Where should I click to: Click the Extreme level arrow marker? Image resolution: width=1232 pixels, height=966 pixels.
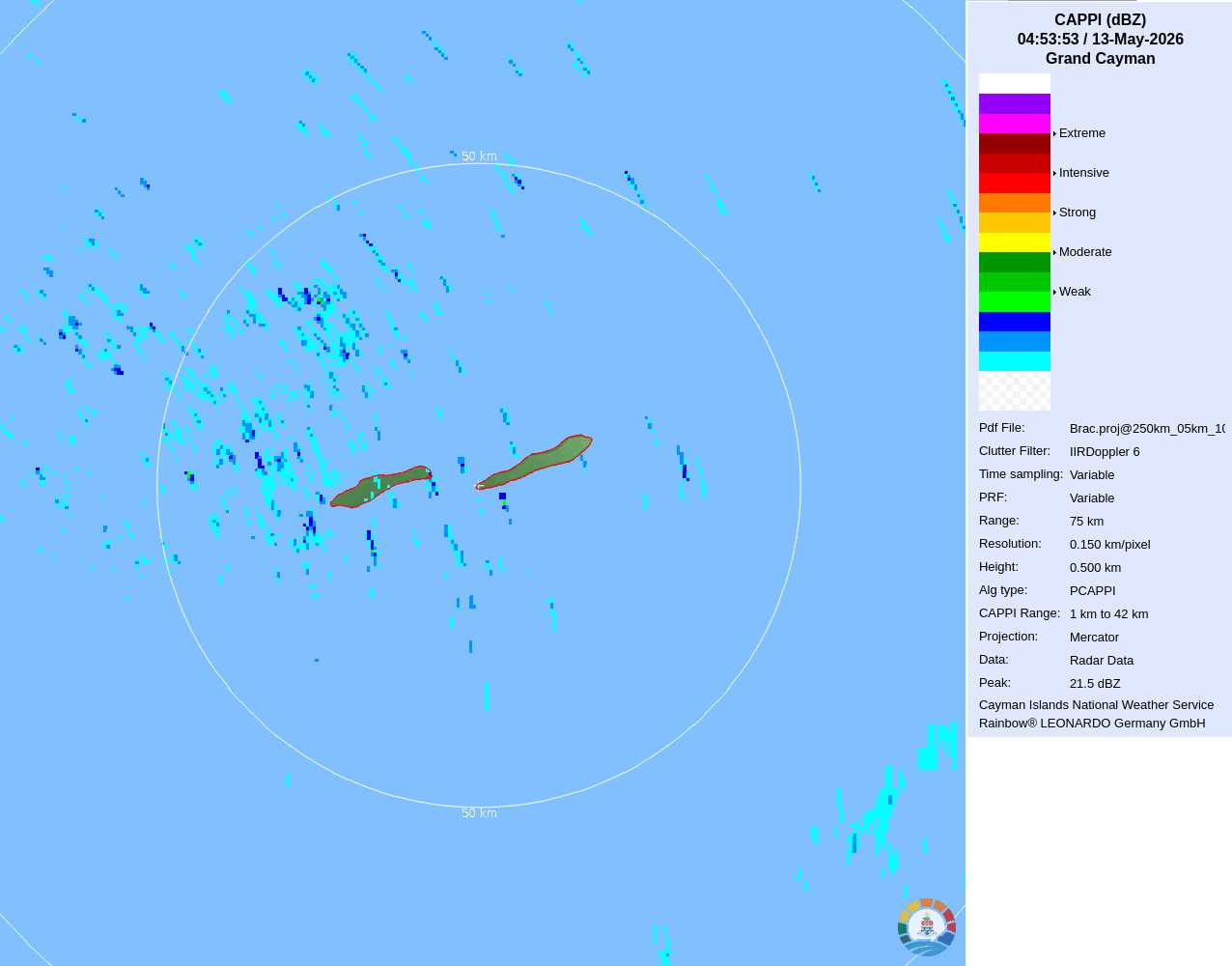point(1054,133)
